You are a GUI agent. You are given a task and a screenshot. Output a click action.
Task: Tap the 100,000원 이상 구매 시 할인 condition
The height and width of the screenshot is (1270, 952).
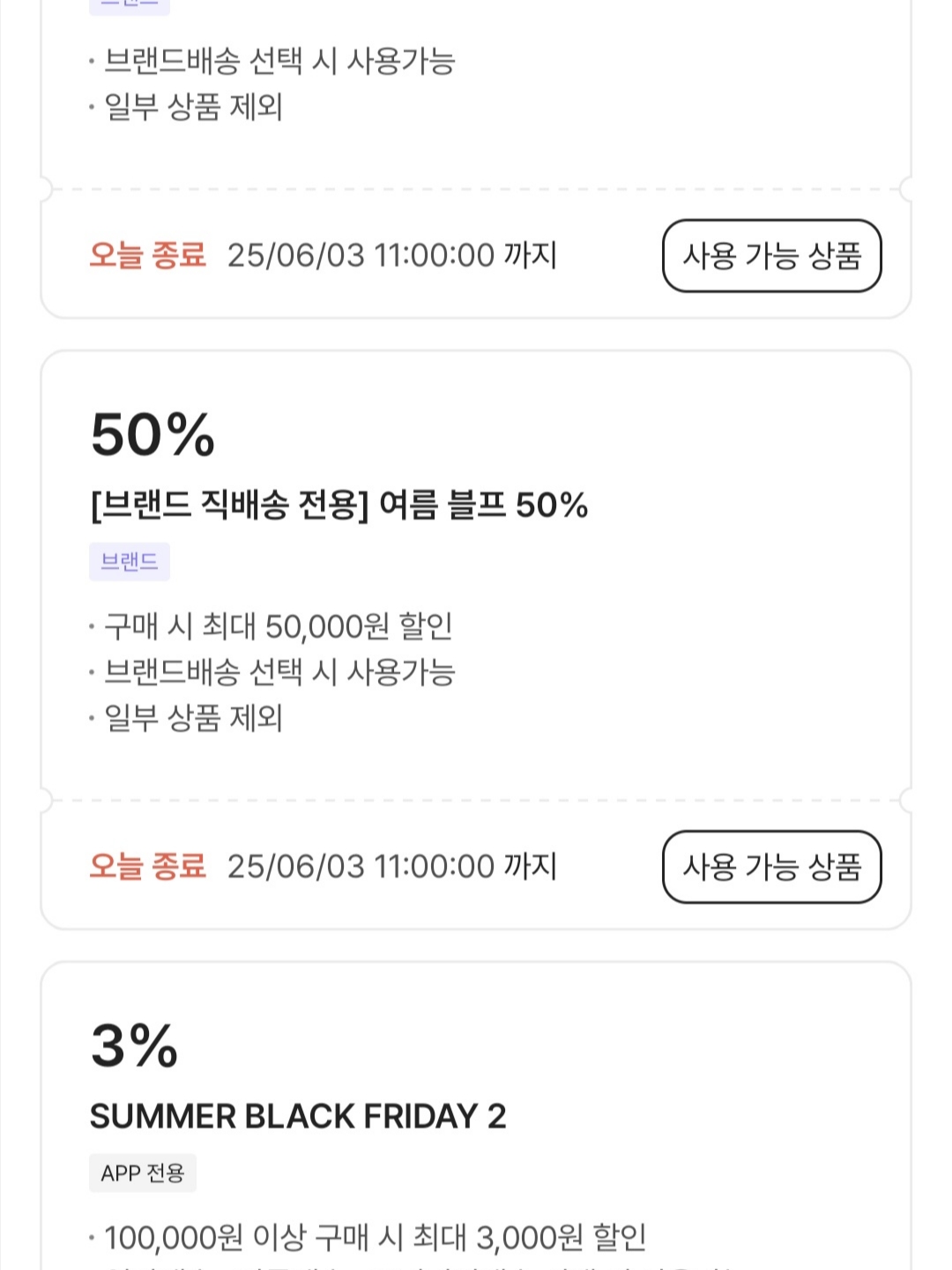pos(376,1237)
